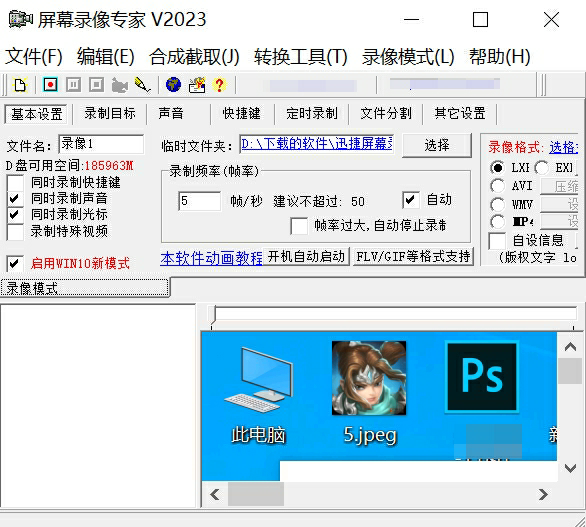This screenshot has height=527, width=586.
Task: Click the grey camcorder toolbar icon
Action: point(120,85)
